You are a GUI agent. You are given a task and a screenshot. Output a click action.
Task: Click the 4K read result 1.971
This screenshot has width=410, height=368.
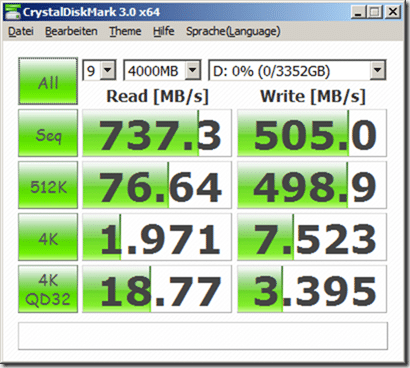157,237
